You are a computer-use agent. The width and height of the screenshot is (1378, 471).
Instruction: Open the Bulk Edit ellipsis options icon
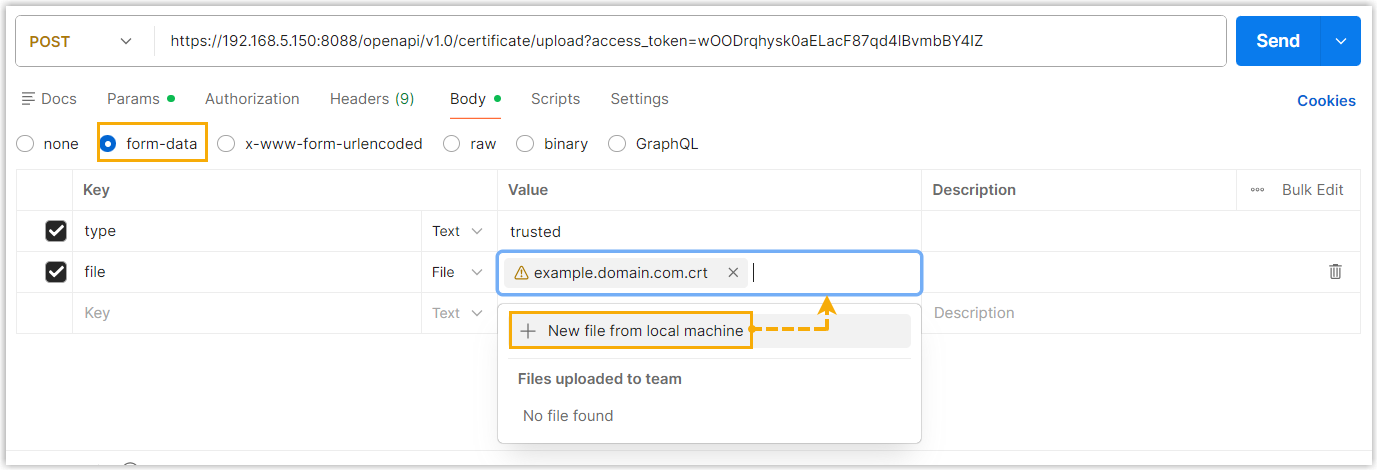[x=1257, y=190]
